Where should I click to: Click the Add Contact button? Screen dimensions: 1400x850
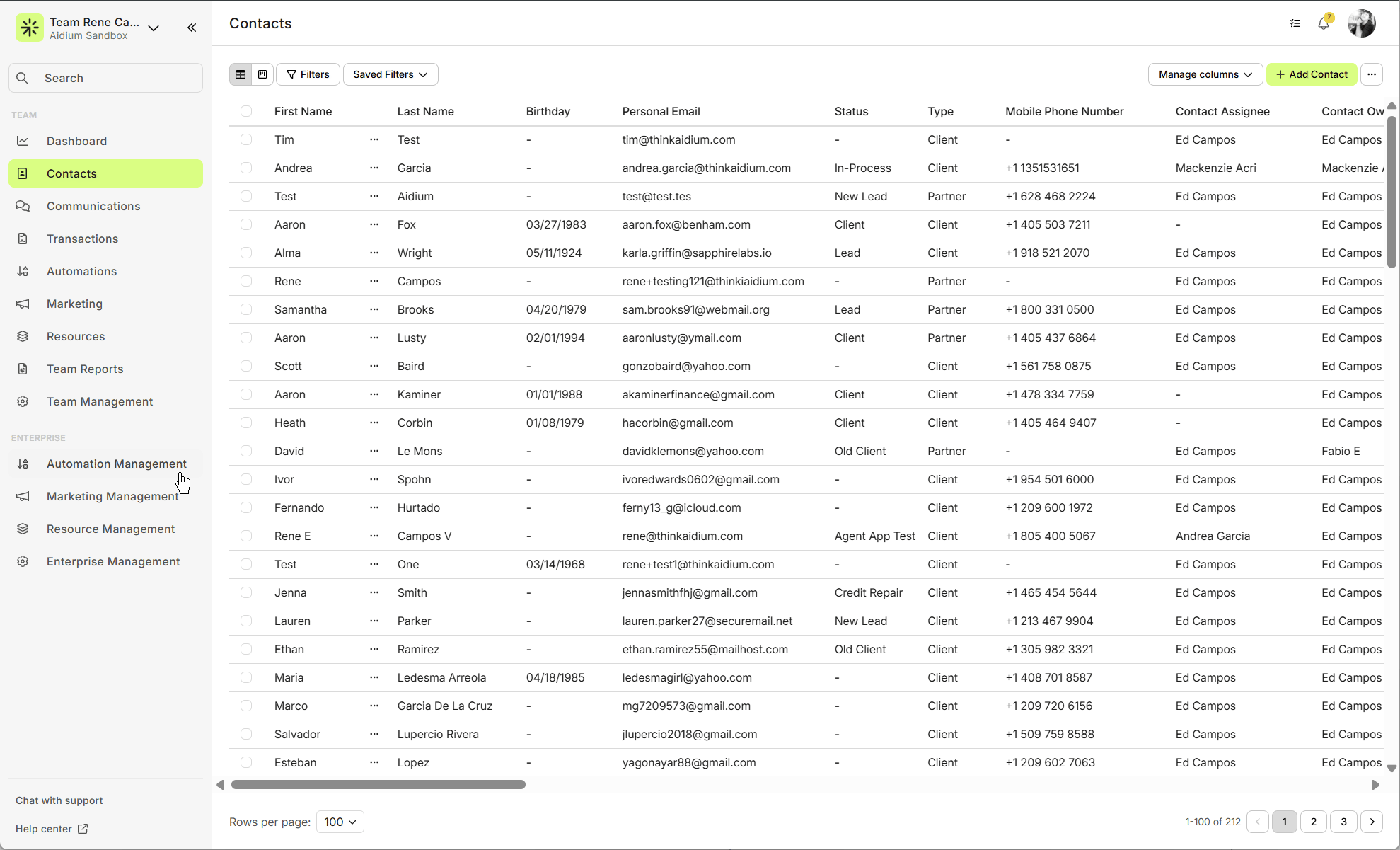1312,74
